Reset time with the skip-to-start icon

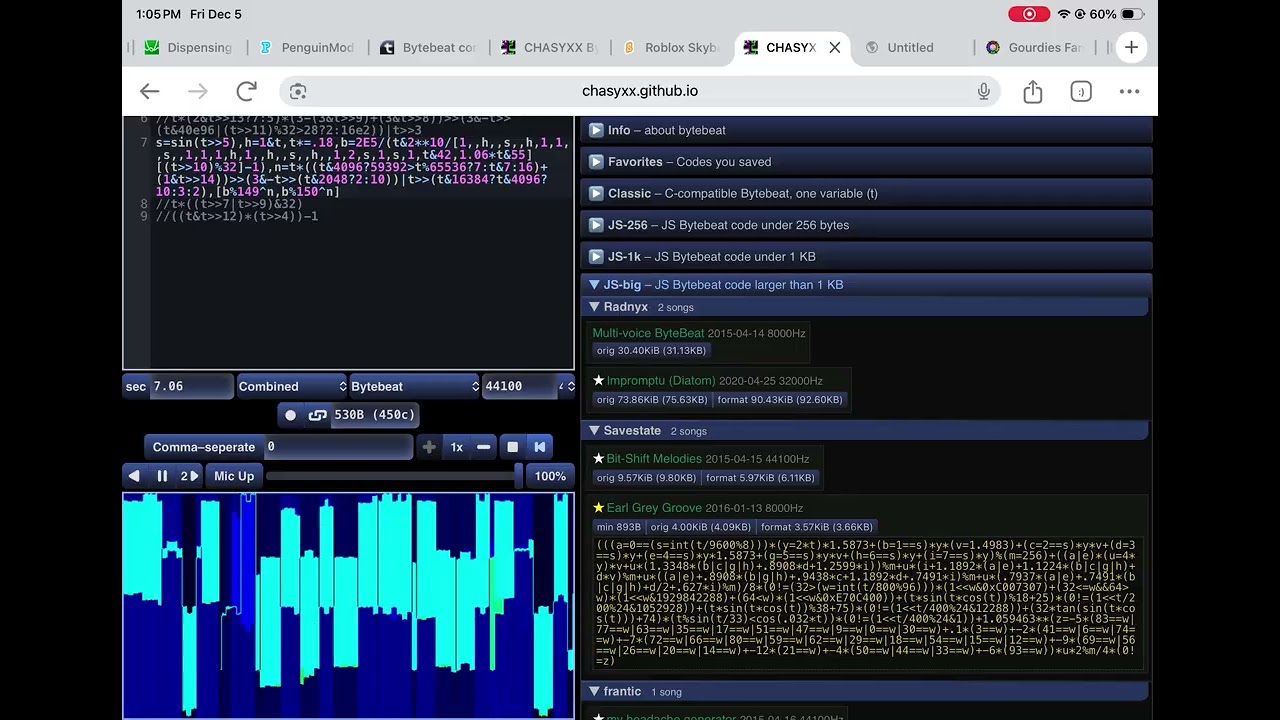tap(540, 447)
